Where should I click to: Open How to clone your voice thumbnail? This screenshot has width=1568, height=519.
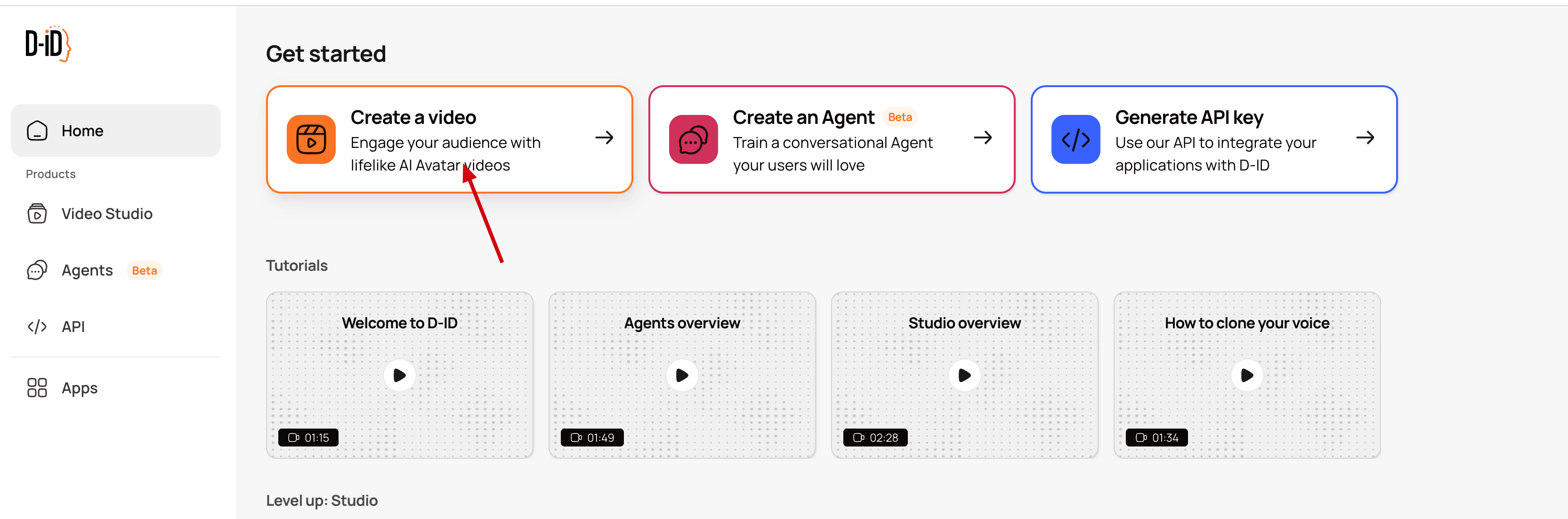1246,376
